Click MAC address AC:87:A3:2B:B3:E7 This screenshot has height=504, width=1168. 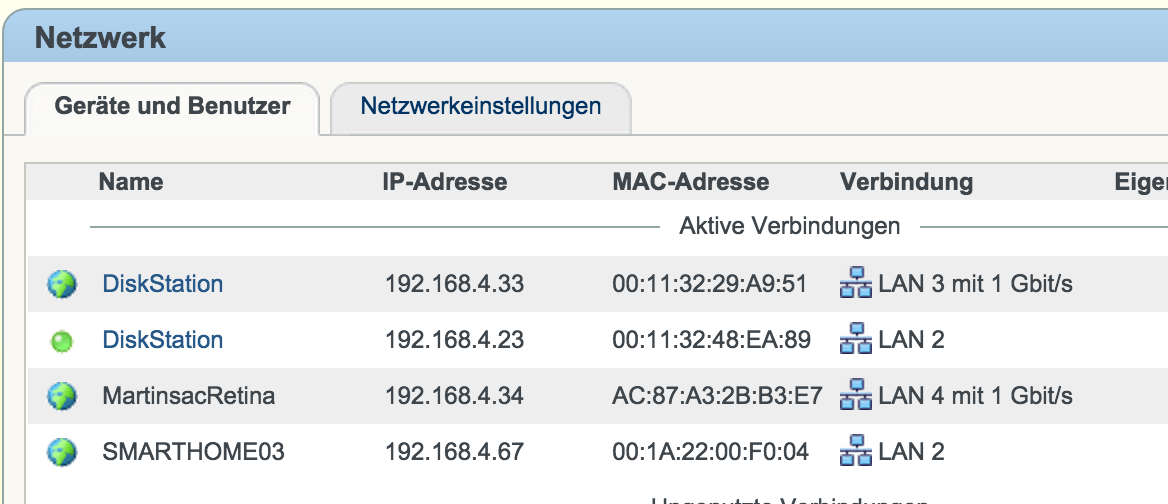[x=717, y=395]
